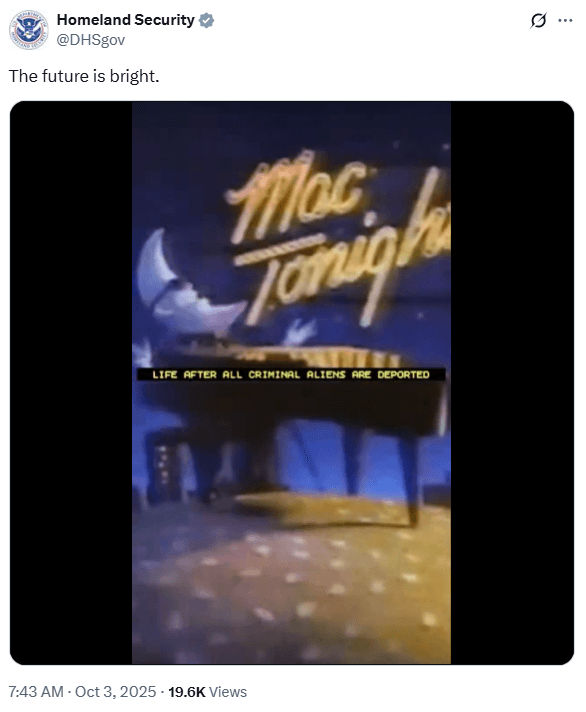Click the Mac Tonight neon sign in video
Viewport: 586px width, 712px height.
coord(338,238)
